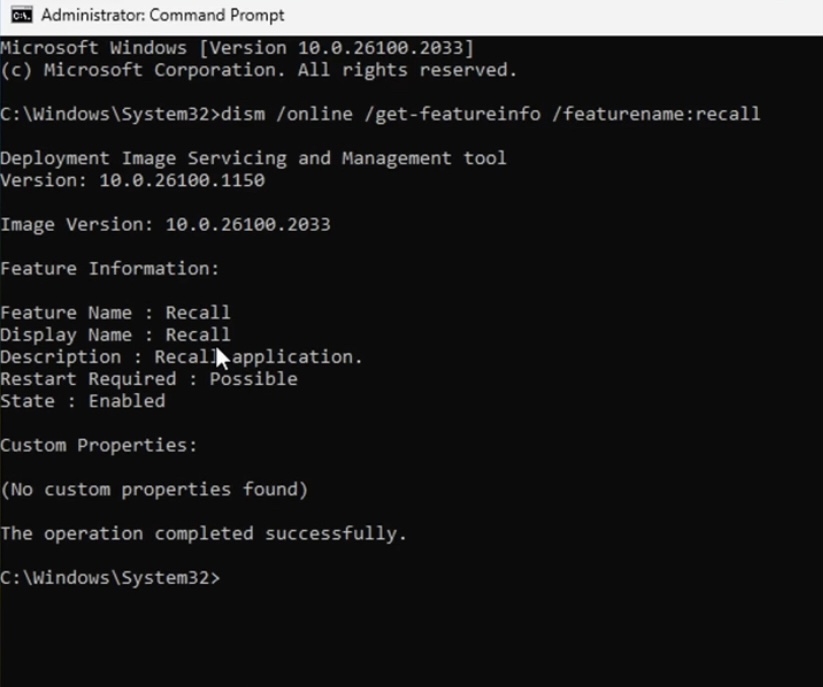
Task: Click the empty console area below the prompt
Action: coord(412,640)
